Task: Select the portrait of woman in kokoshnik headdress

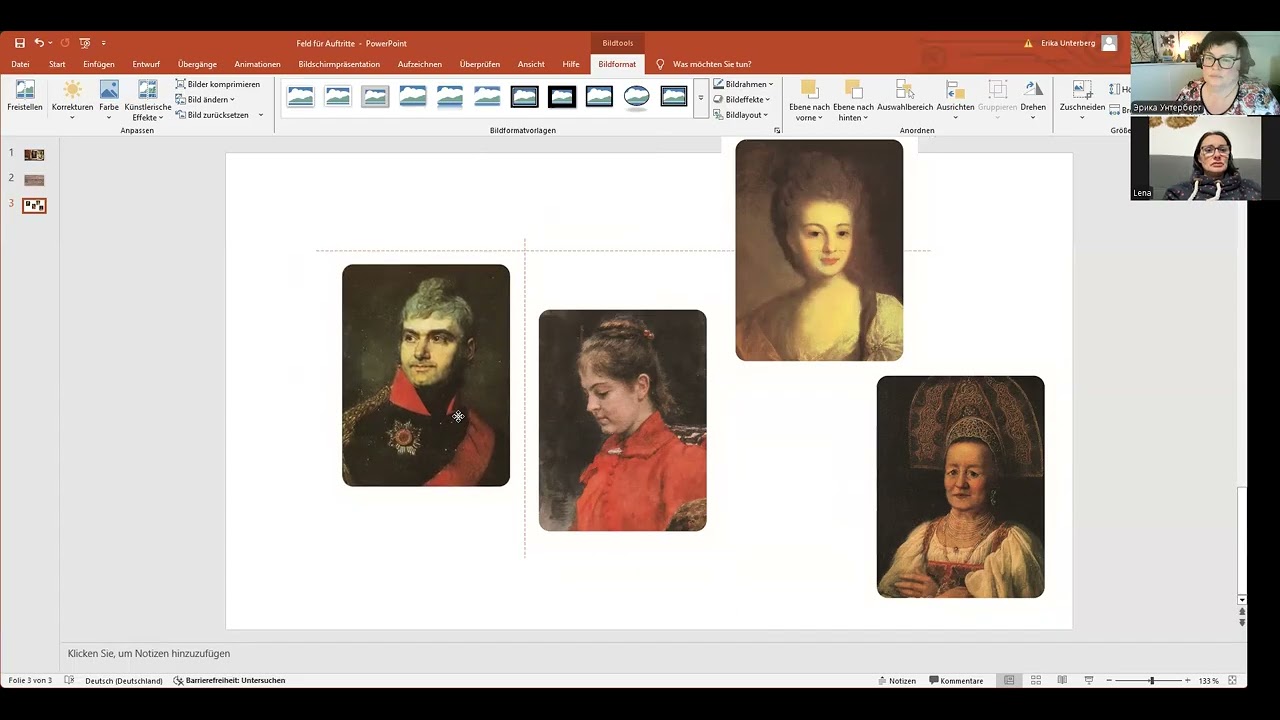Action: click(960, 487)
